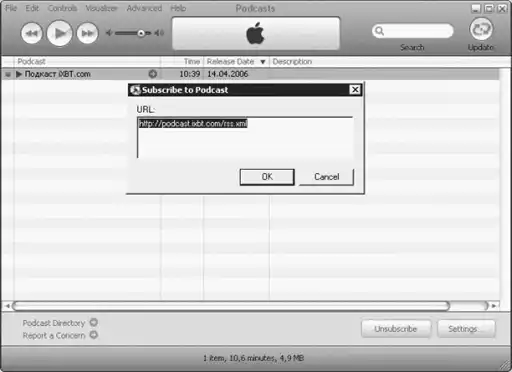Click Cancel in Subscribe to Podcast dialog

326,177
